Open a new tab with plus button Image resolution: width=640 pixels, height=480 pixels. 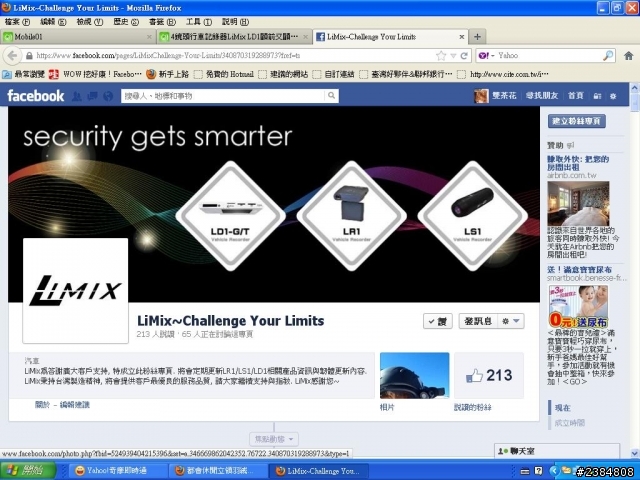pos(477,37)
